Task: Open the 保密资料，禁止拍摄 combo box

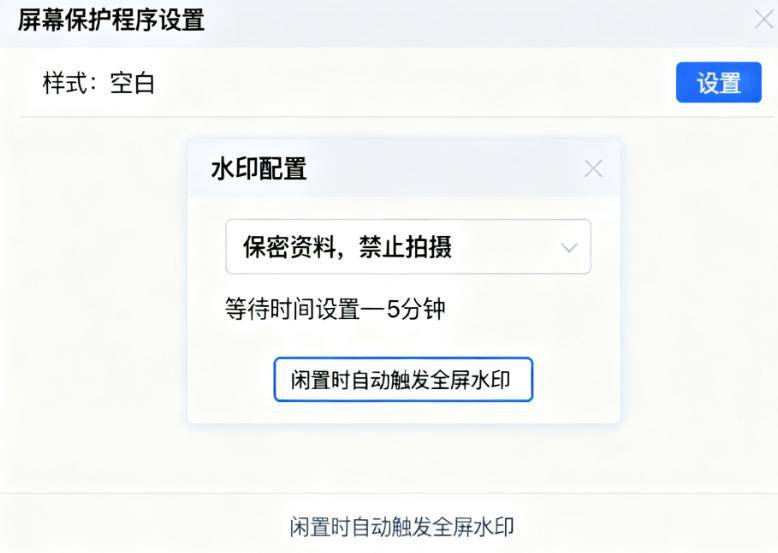Action: [407, 247]
